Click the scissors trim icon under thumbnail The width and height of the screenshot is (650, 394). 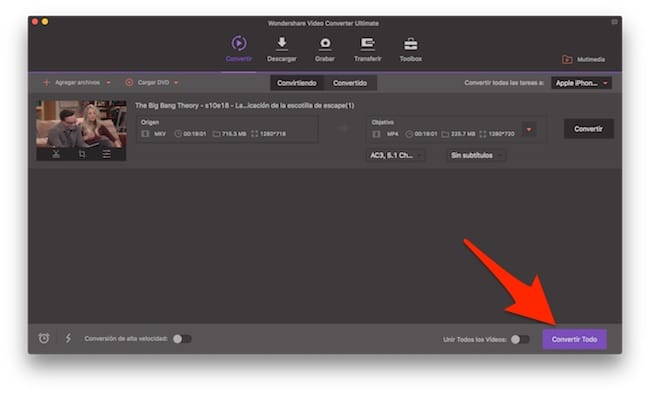click(x=56, y=154)
